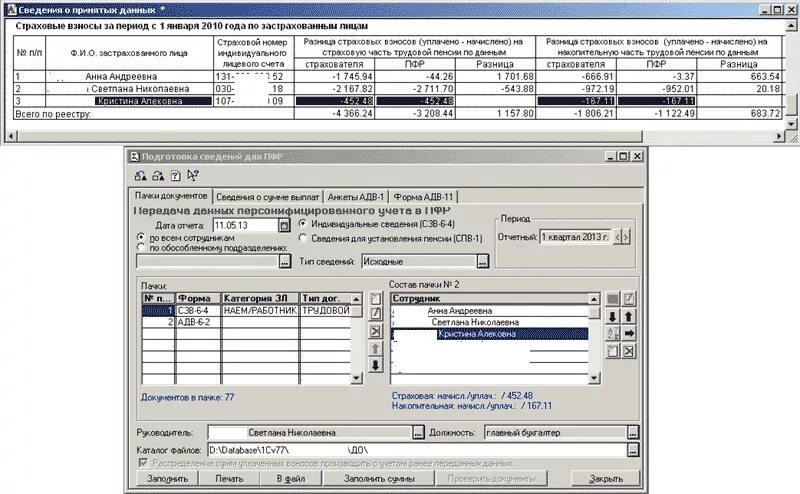The image size is (800, 494).
Task: Click the 1 квартал 2013 г. period field
Action: (576, 237)
